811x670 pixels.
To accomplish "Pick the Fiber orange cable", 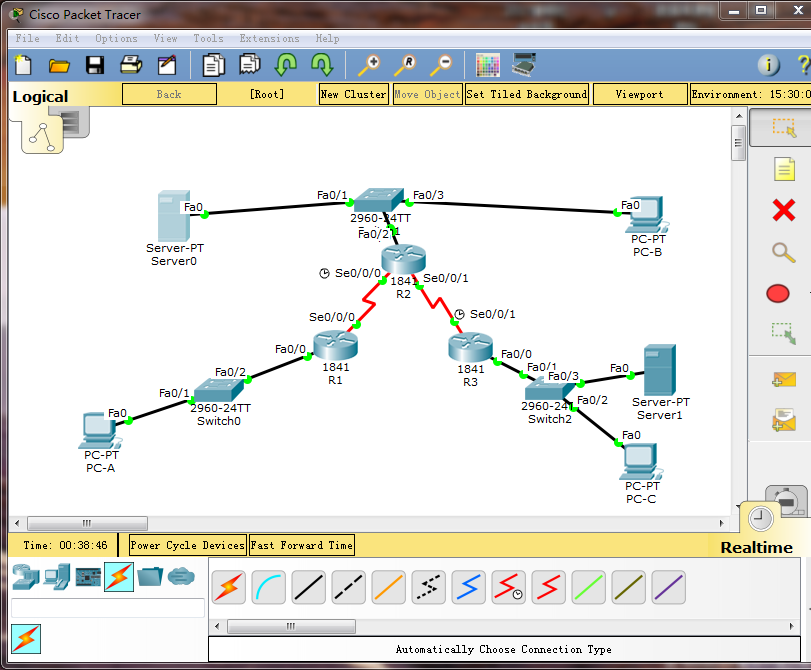I will 388,587.
